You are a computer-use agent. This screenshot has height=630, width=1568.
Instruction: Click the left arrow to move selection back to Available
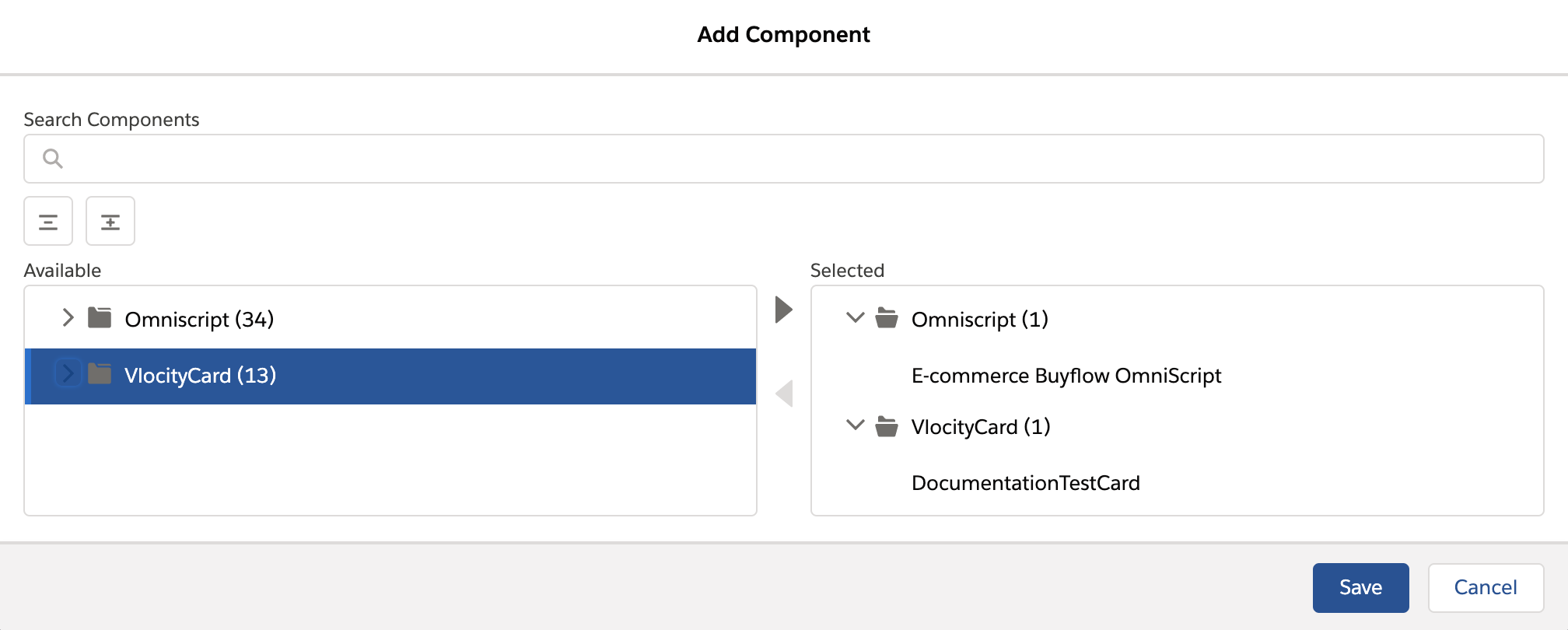(x=784, y=394)
